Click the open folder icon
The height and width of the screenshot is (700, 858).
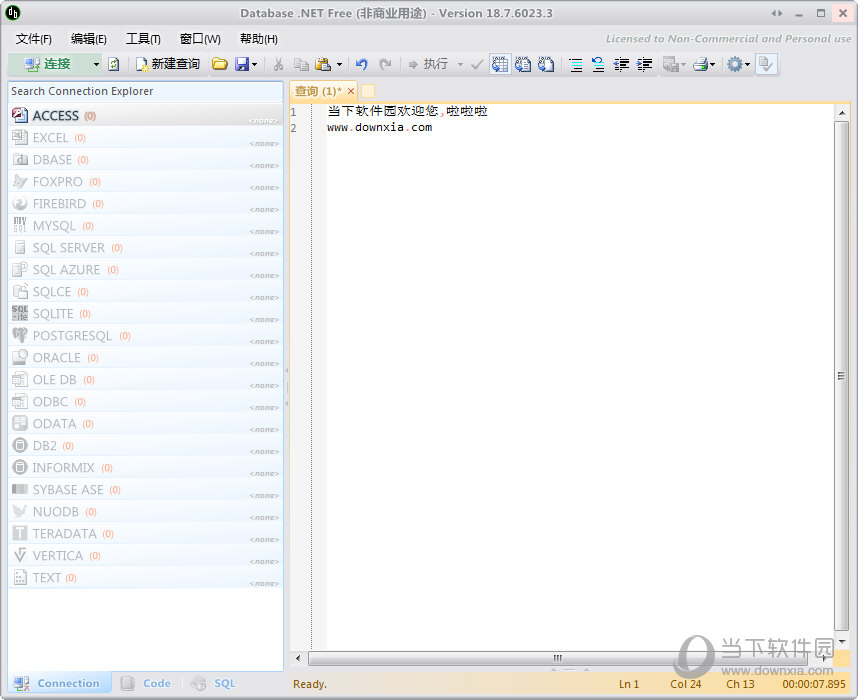[x=220, y=64]
